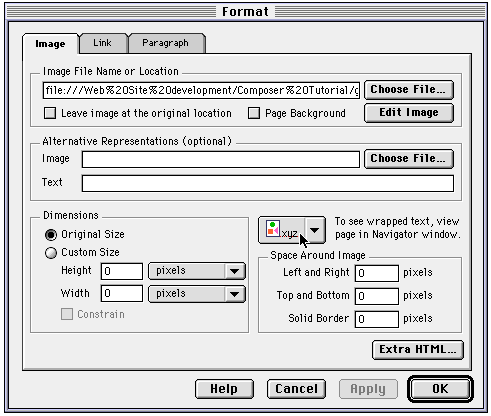Click Choose File for image location

click(409, 90)
